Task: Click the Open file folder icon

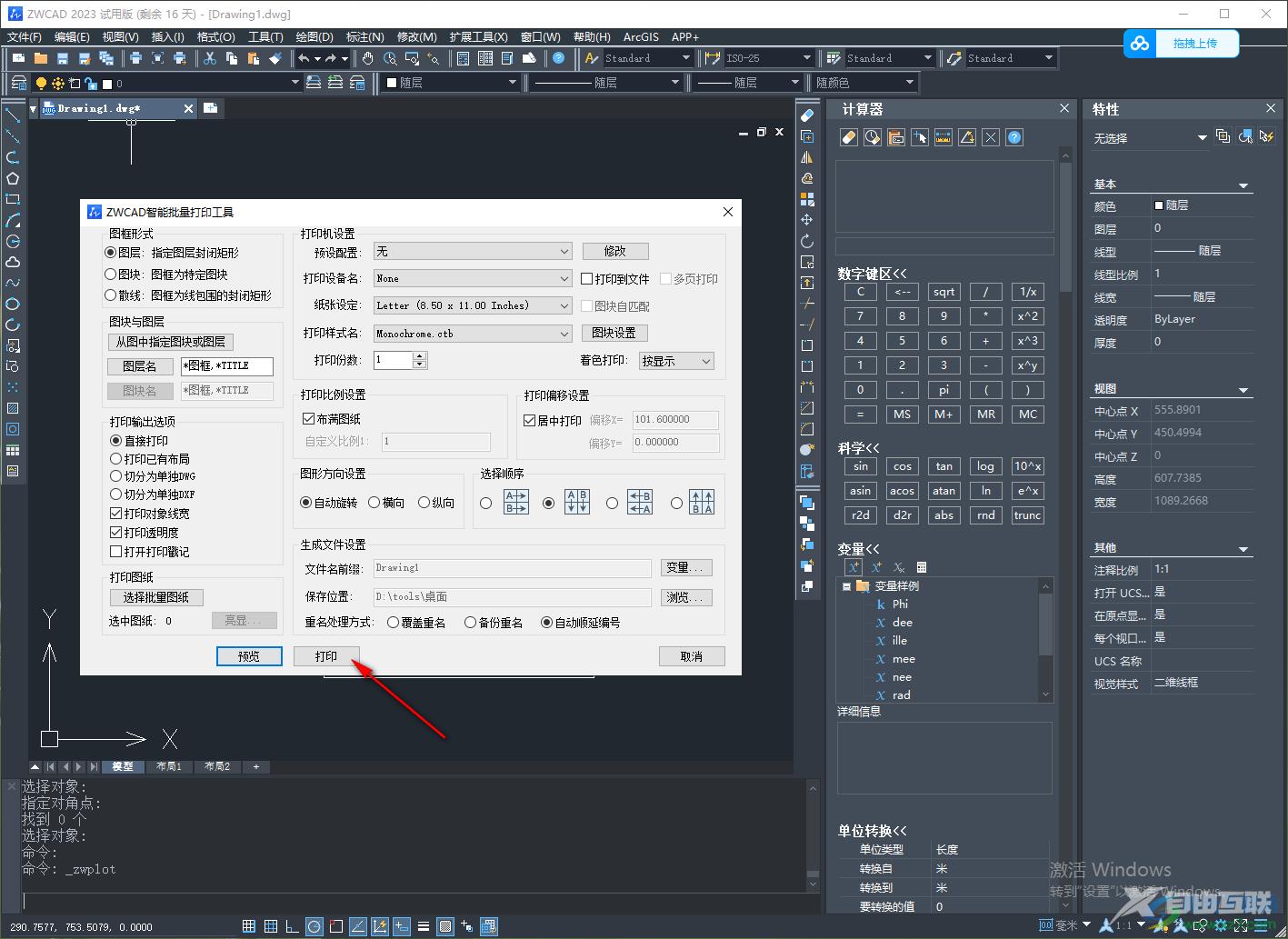Action: click(40, 58)
